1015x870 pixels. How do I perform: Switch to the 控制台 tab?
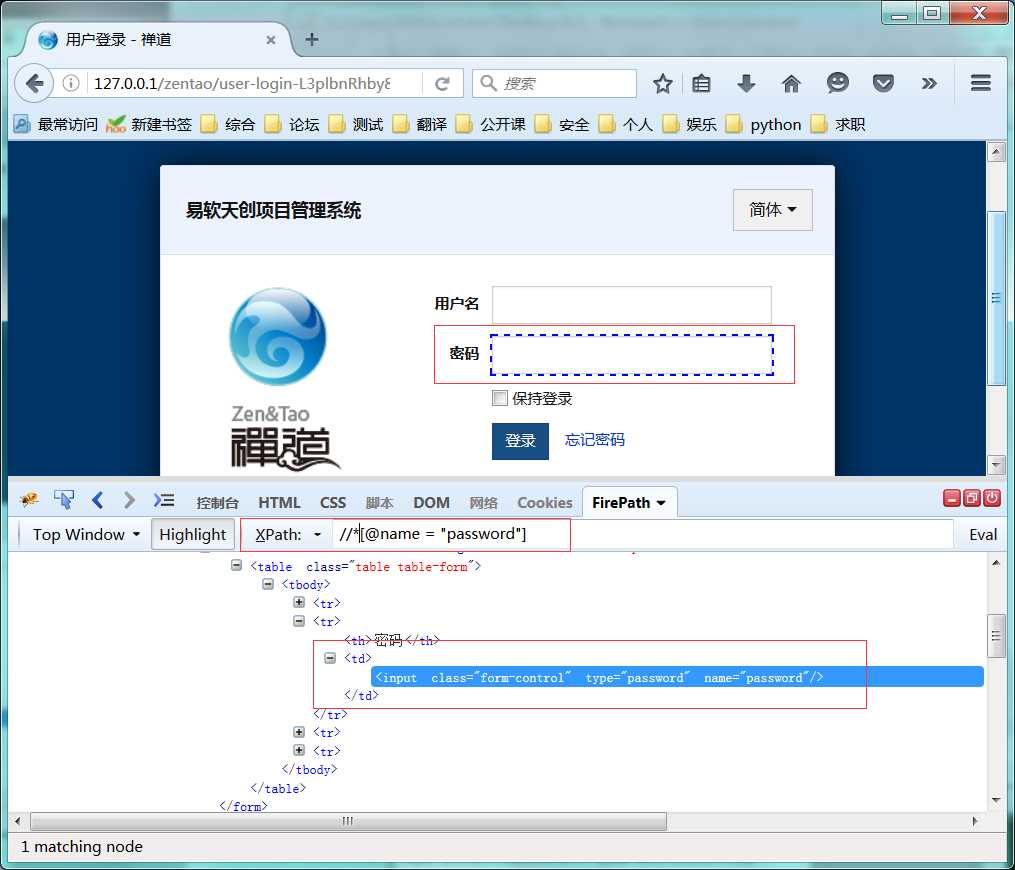coord(218,503)
